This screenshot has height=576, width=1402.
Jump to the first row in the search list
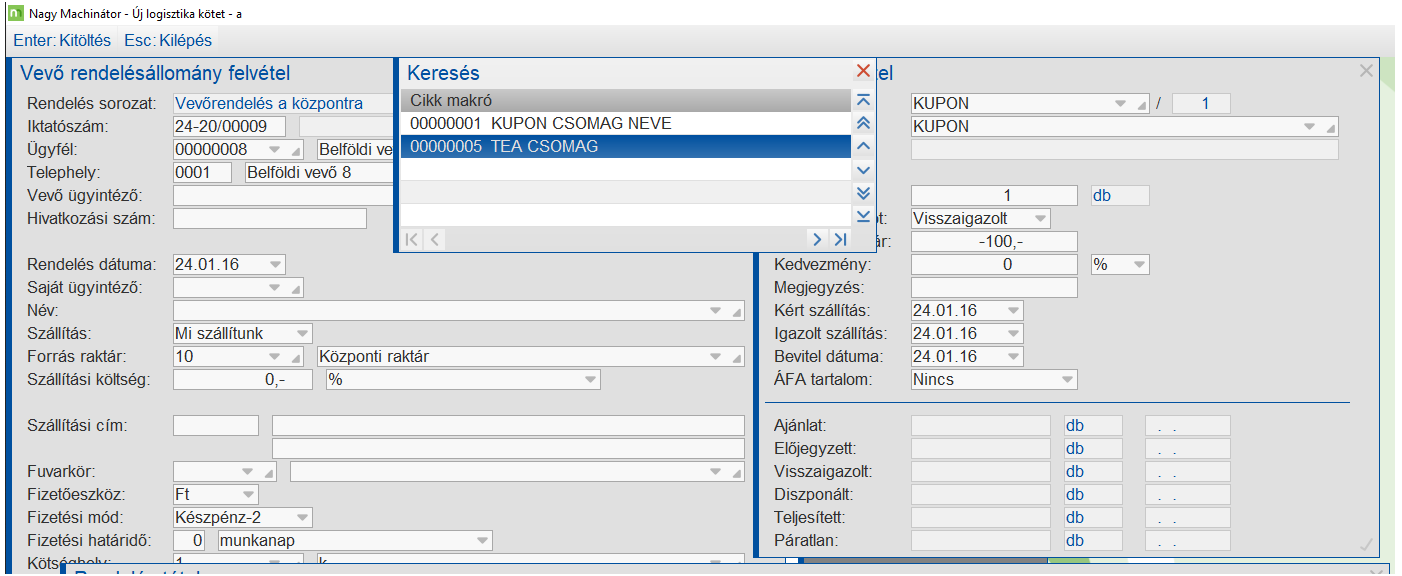[x=864, y=101]
